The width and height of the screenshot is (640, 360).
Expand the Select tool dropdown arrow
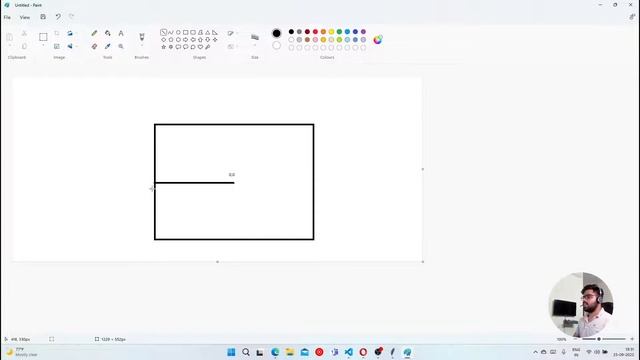43,45
